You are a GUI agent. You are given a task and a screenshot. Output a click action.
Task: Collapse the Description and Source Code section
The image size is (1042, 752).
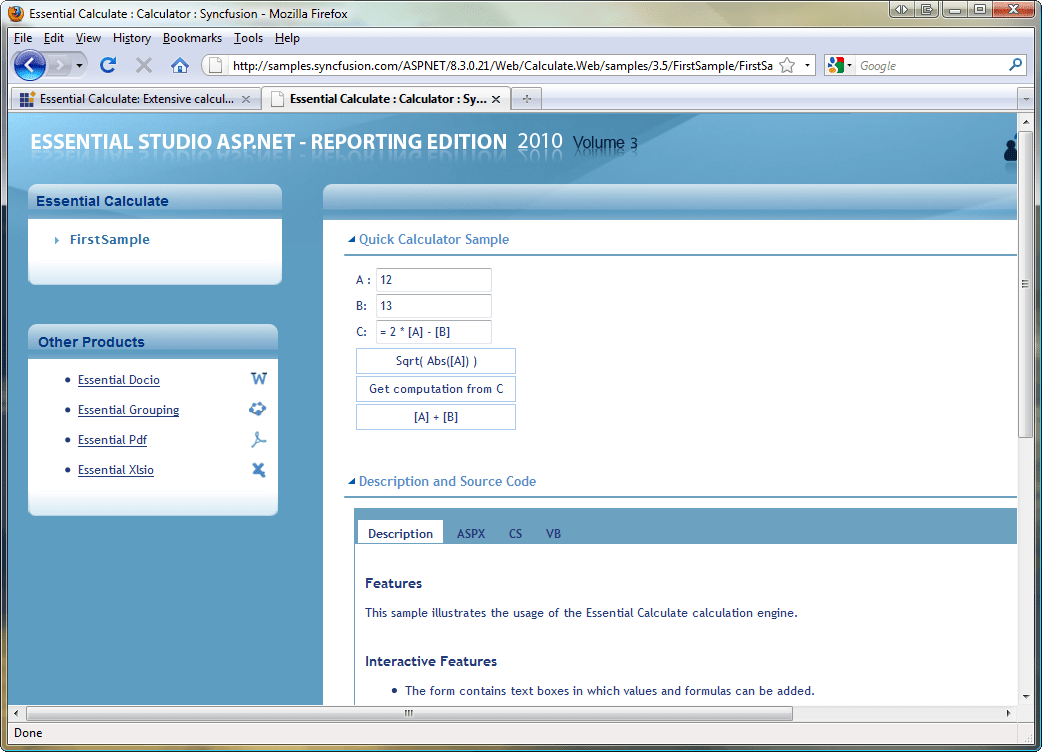pyautogui.click(x=352, y=482)
